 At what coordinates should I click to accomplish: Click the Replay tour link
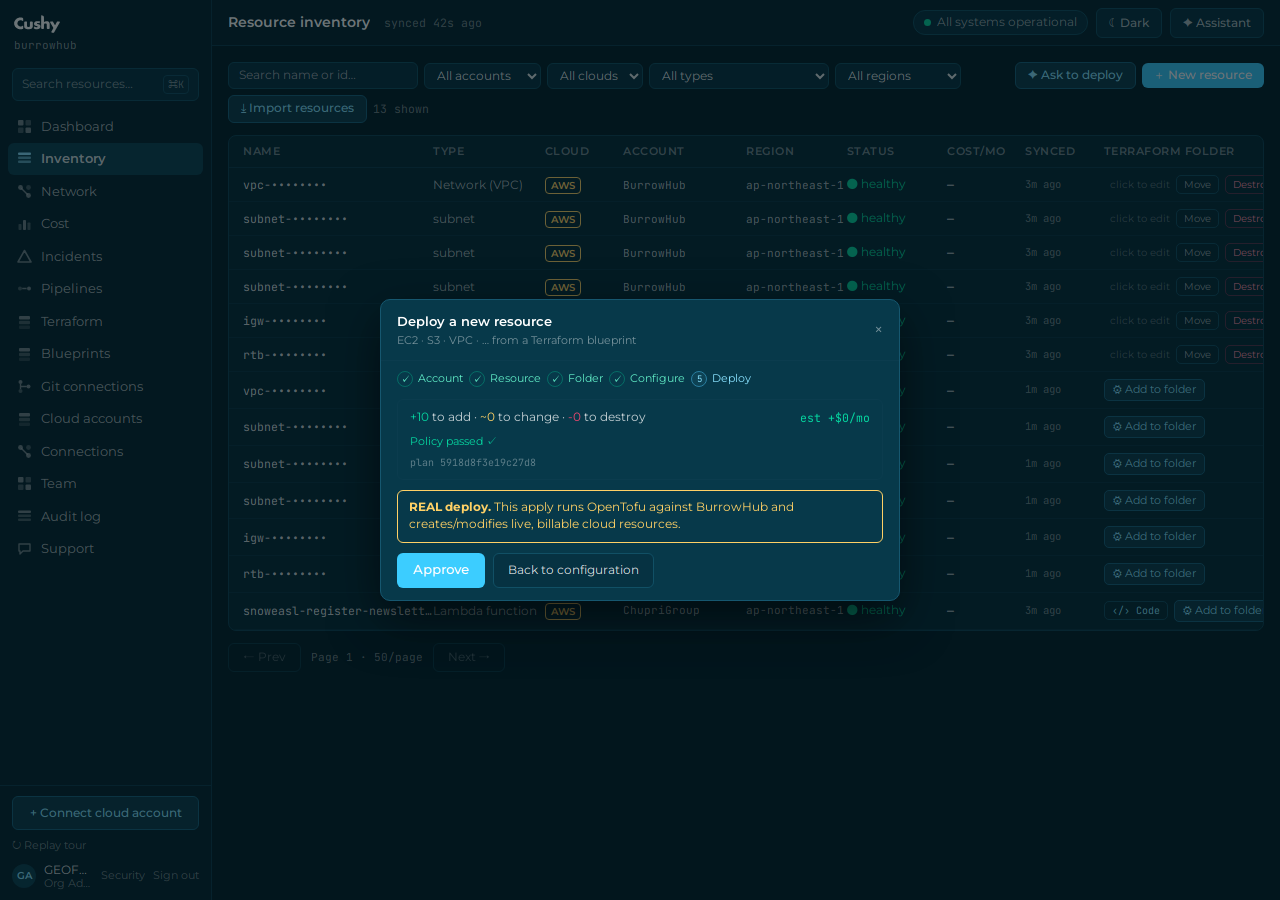pyautogui.click(x=49, y=845)
